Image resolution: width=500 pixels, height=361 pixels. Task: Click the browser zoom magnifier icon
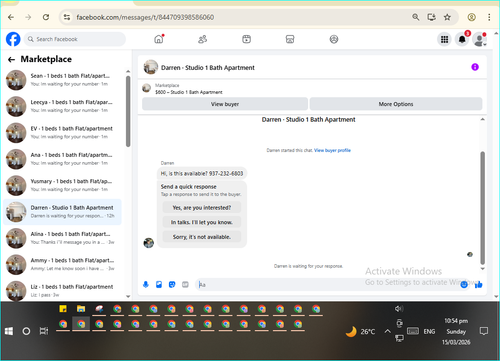pyautogui.click(x=416, y=17)
